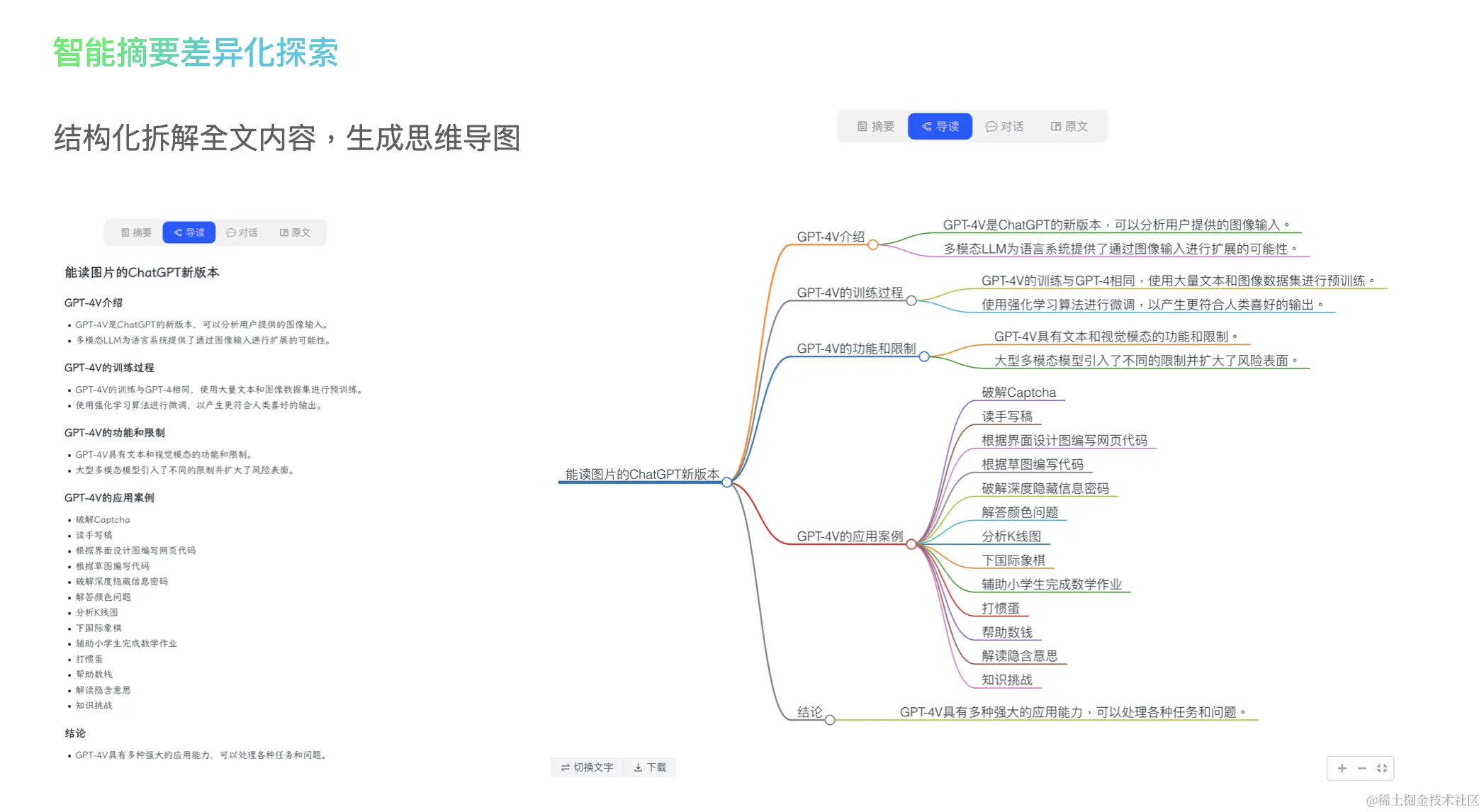Collapse the GPT-4V介绍 mind map node
The width and height of the screenshot is (1484, 812).
(x=873, y=244)
